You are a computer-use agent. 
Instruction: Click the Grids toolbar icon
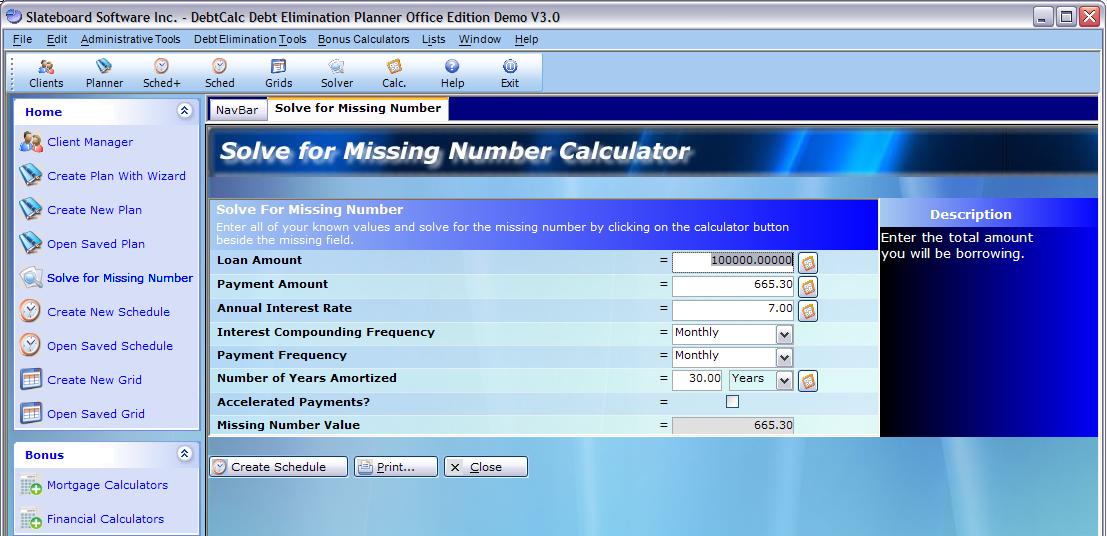point(278,73)
